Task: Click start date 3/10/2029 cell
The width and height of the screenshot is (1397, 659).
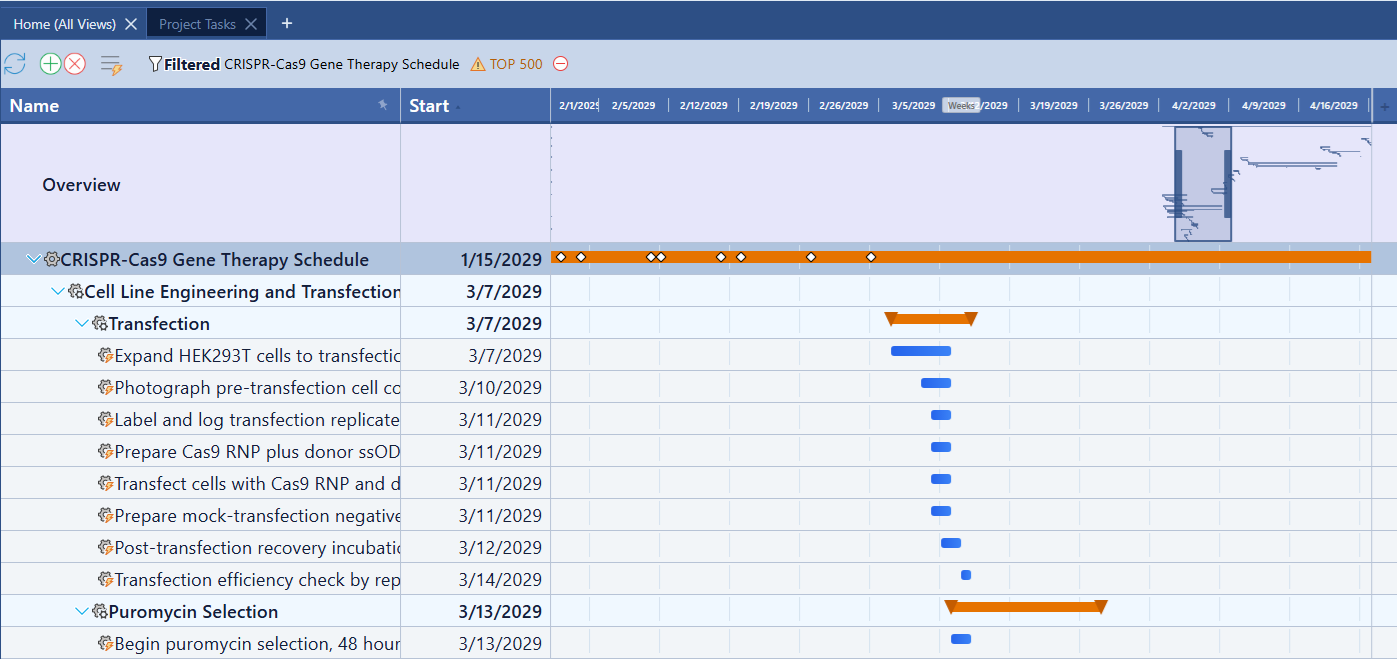Action: point(475,387)
